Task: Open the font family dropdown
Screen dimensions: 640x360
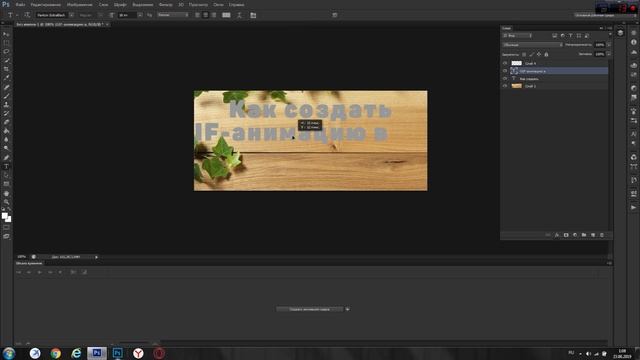Action: (x=71, y=15)
